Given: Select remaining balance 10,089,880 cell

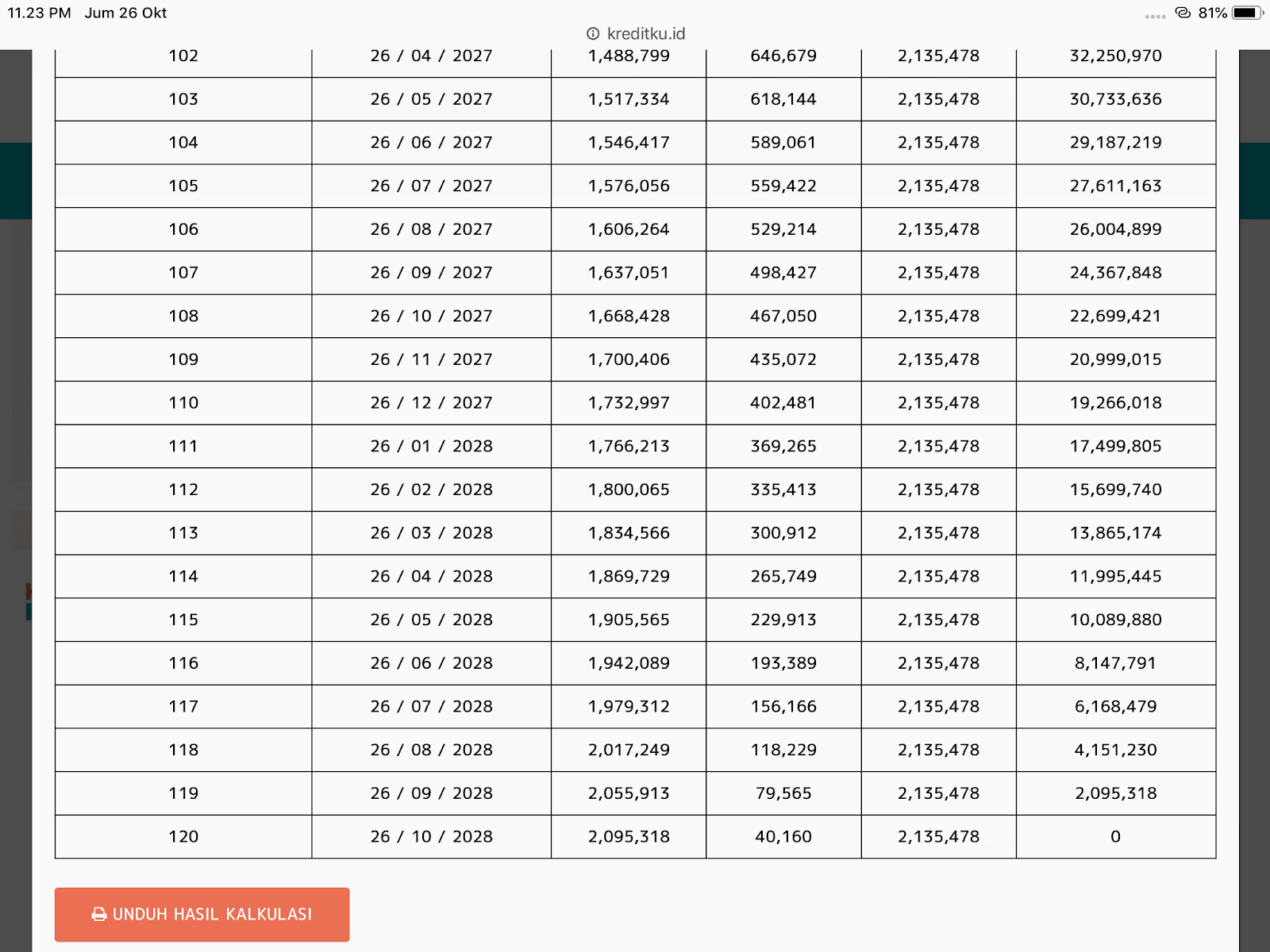Looking at the screenshot, I should point(1115,620).
